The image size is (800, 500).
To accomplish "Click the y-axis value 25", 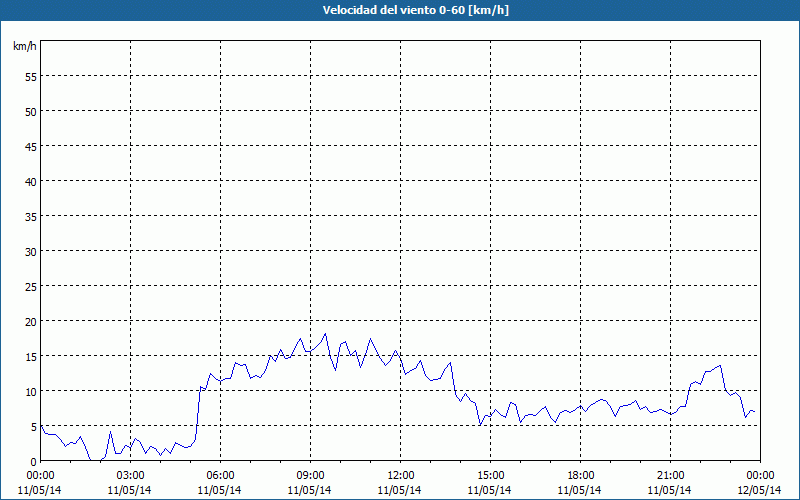I will click(31, 286).
